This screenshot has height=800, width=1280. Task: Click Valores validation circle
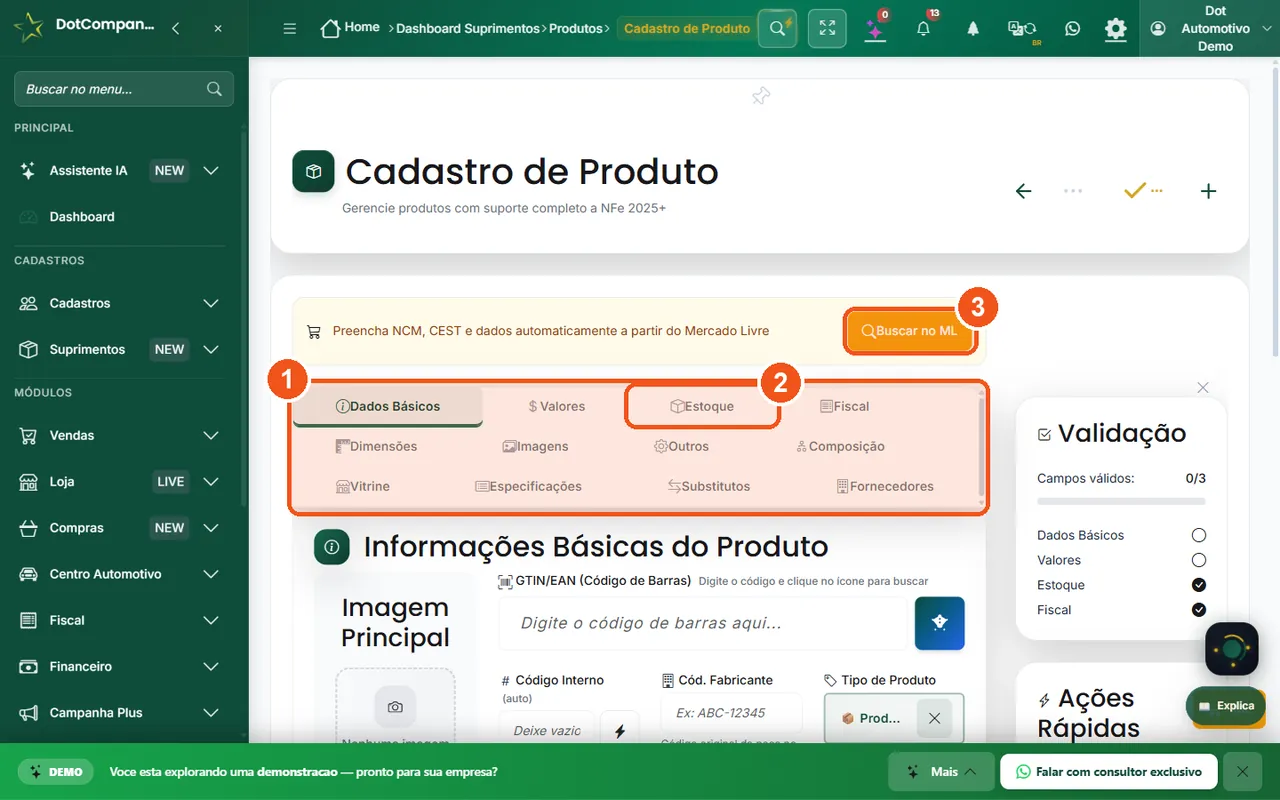(1199, 561)
